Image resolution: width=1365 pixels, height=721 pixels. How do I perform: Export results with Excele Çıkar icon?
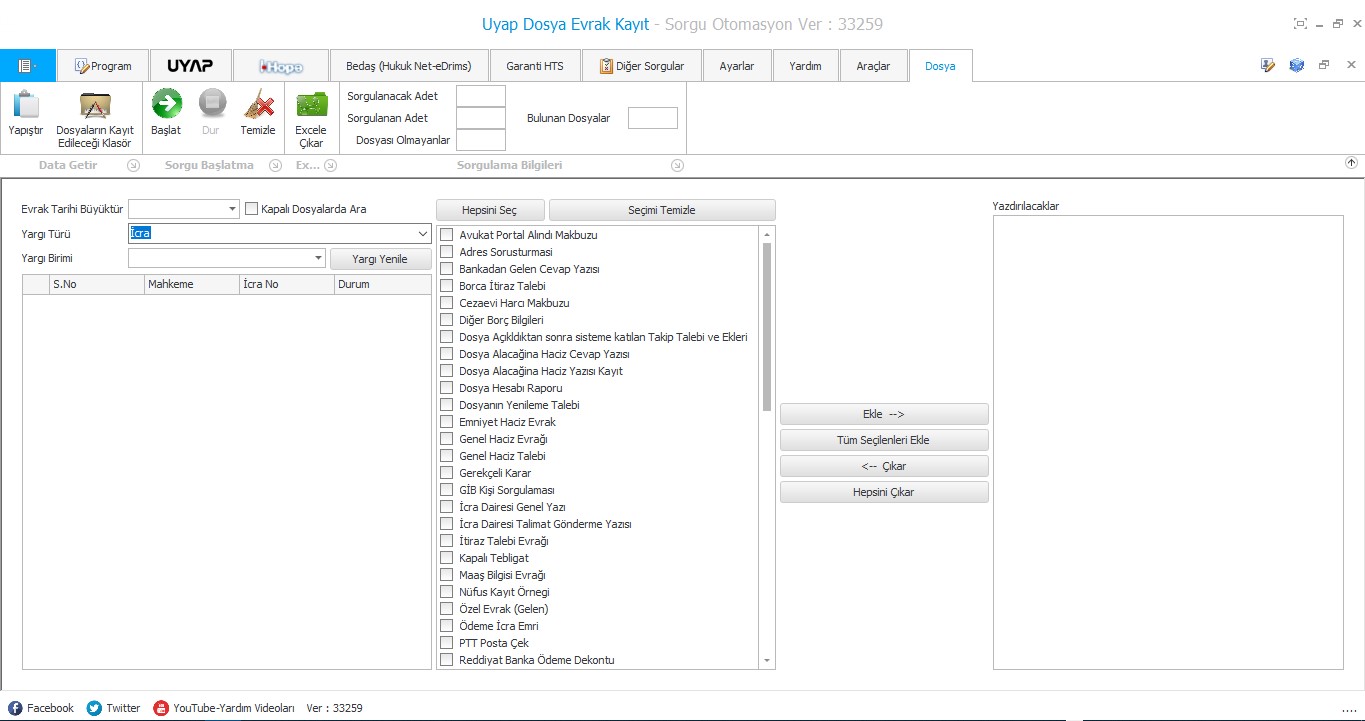point(311,104)
